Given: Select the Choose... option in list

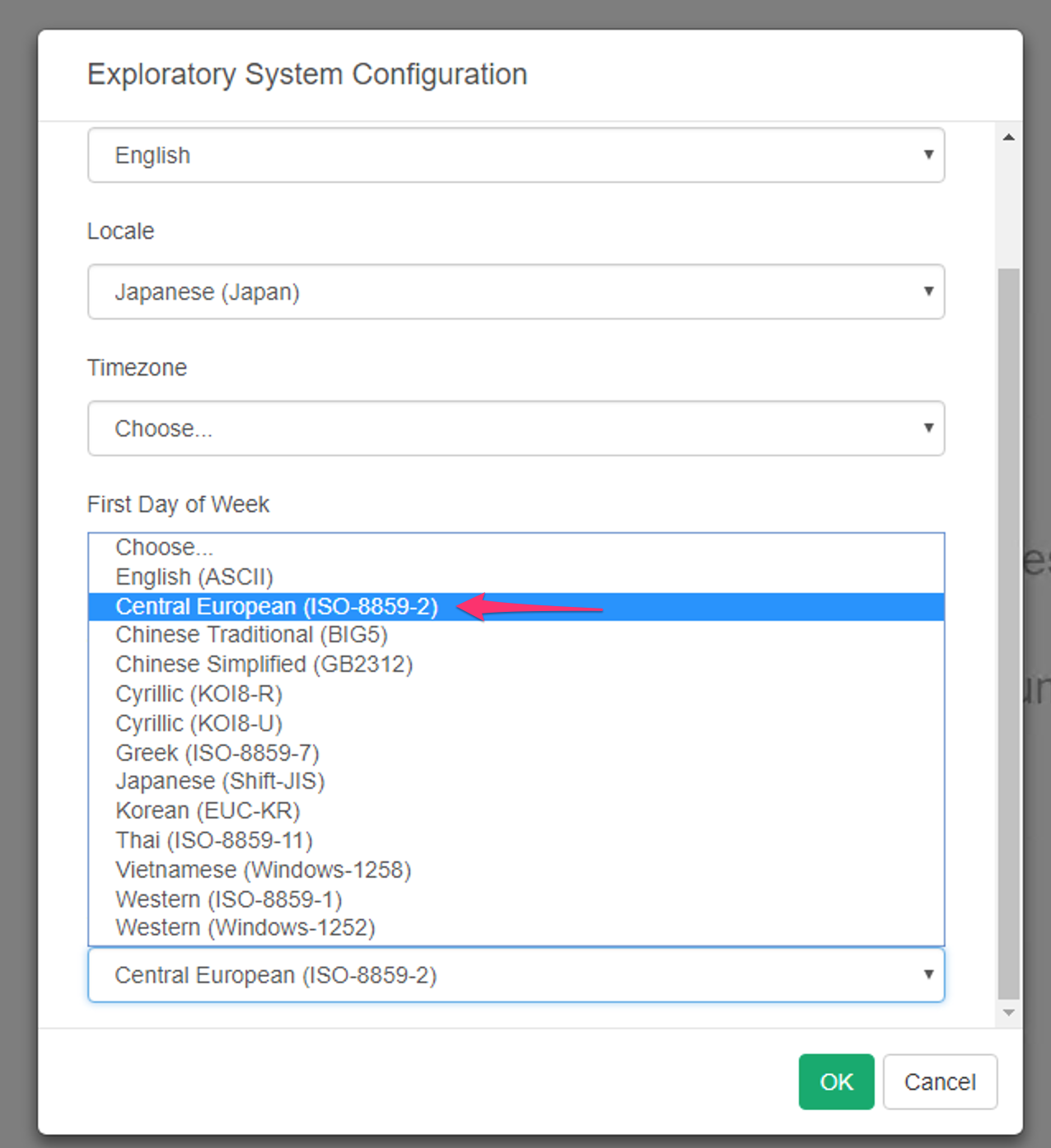Looking at the screenshot, I should [165, 547].
